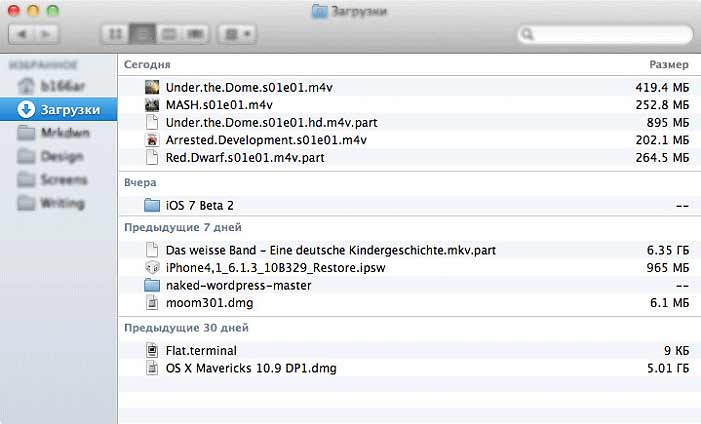Click the naked-wordpress-master folder icon
701x424 pixels.
[152, 285]
